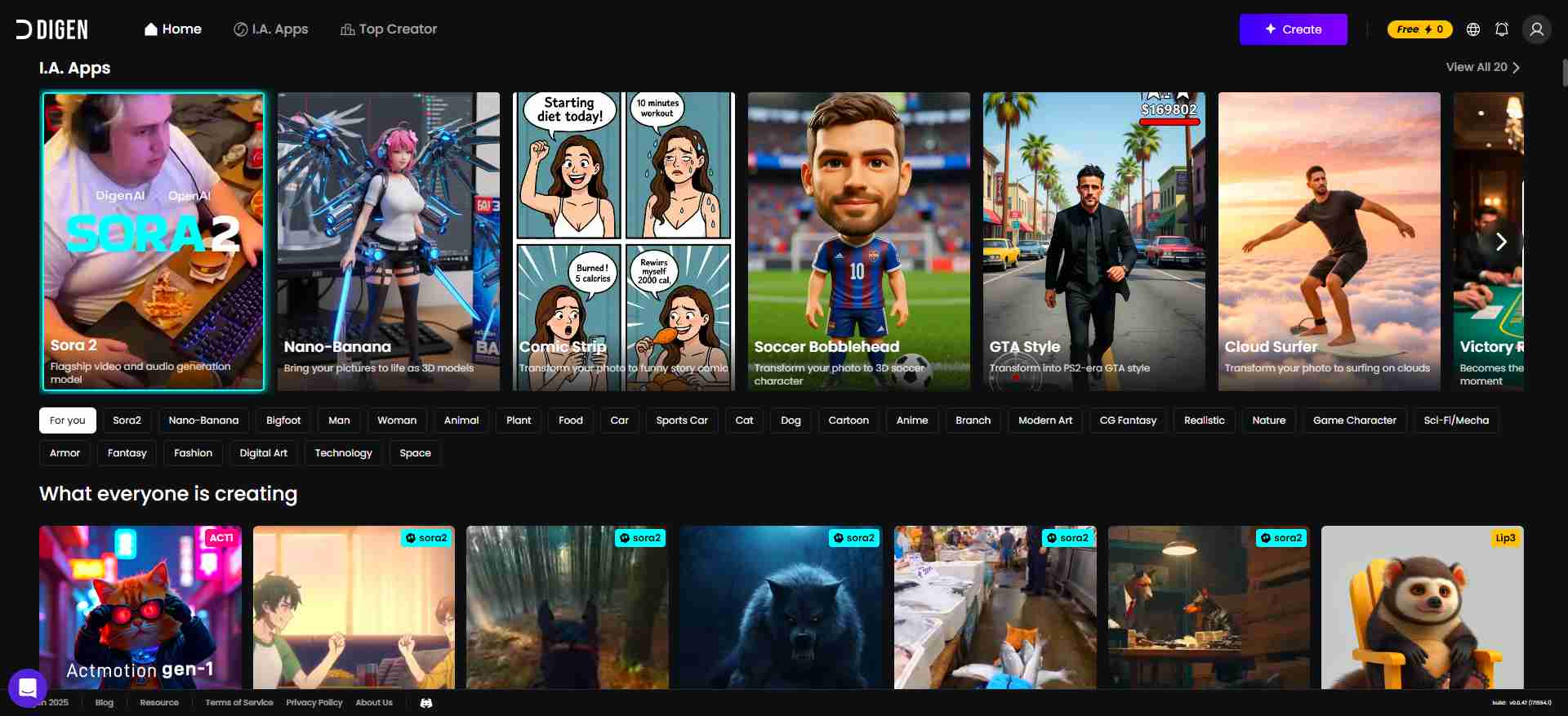1568x716 pixels.
Task: Click the Free credits badge
Action: click(x=1419, y=29)
